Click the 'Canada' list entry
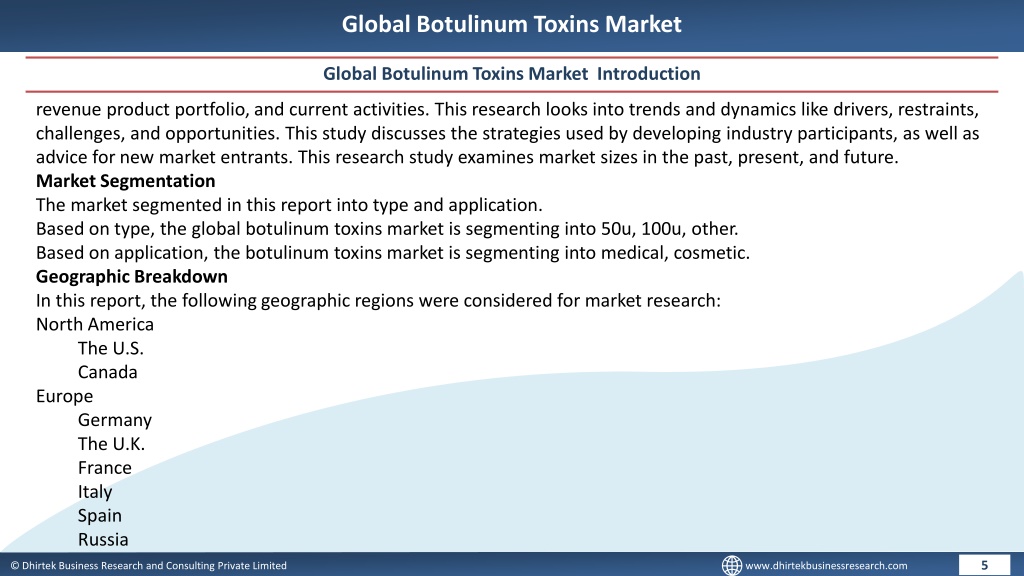Screen dimensions: 1024x576 tap(108, 372)
